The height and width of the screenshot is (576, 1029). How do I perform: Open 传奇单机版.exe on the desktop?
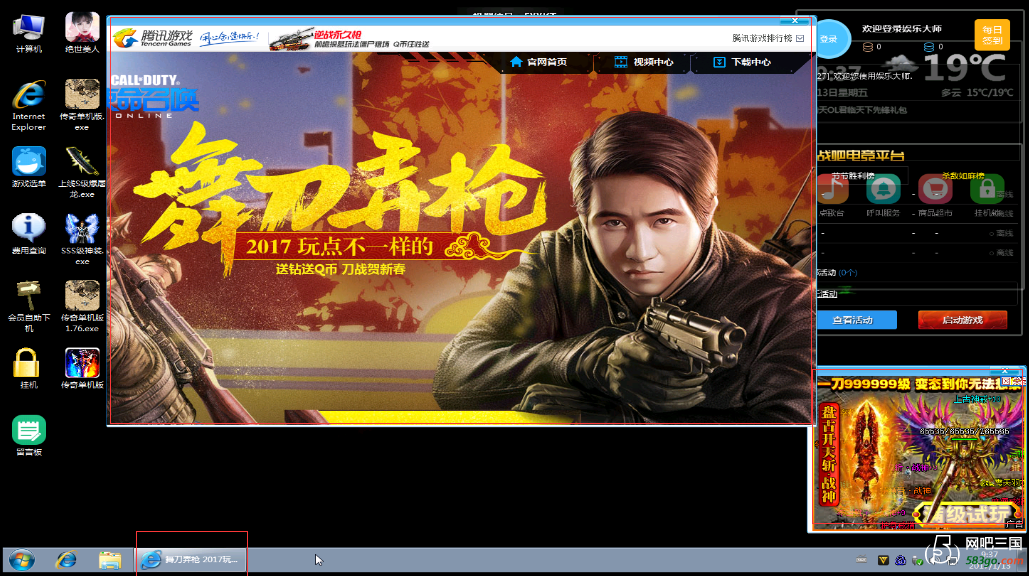coord(82,105)
